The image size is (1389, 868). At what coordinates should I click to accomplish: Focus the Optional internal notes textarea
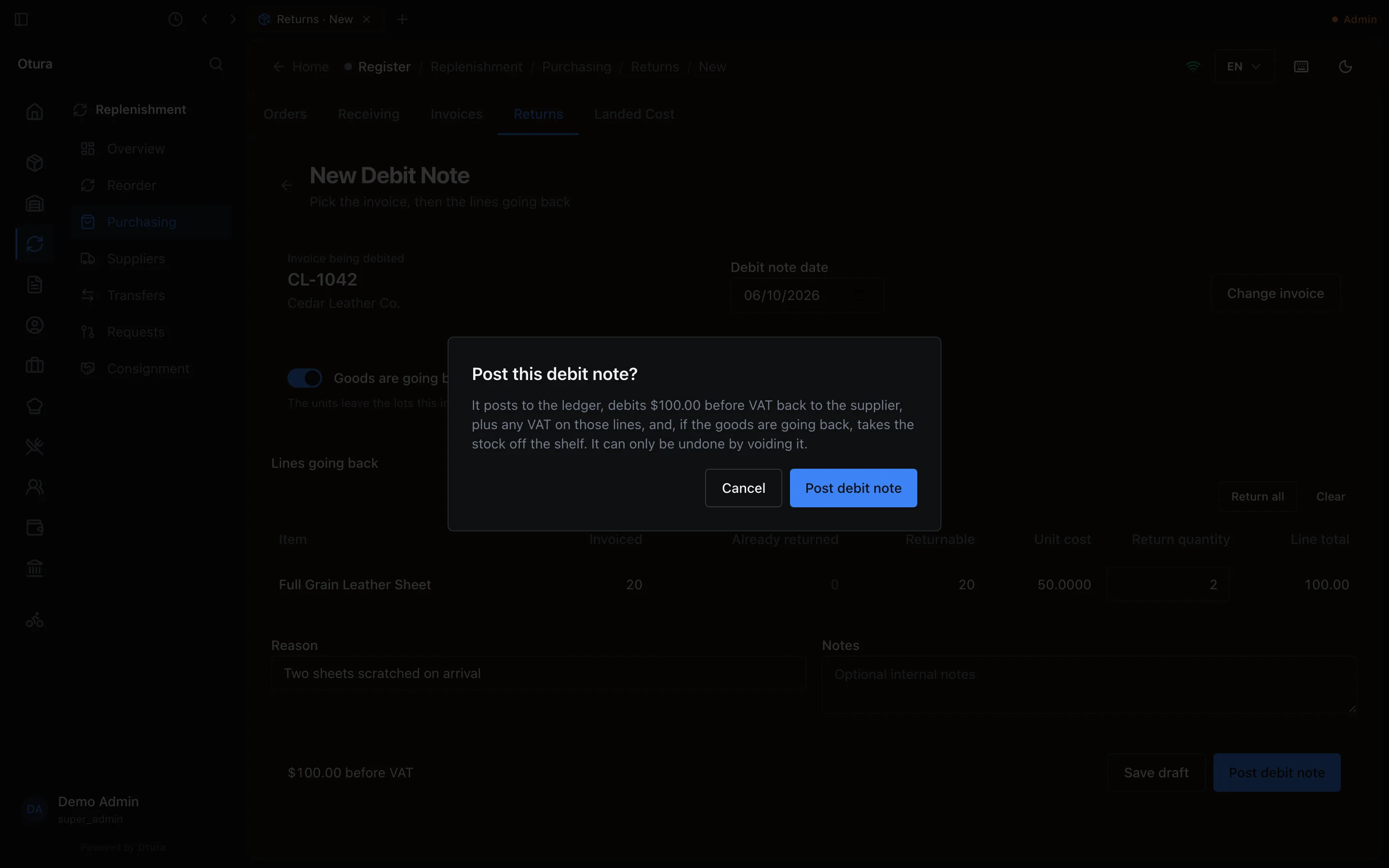(1089, 685)
